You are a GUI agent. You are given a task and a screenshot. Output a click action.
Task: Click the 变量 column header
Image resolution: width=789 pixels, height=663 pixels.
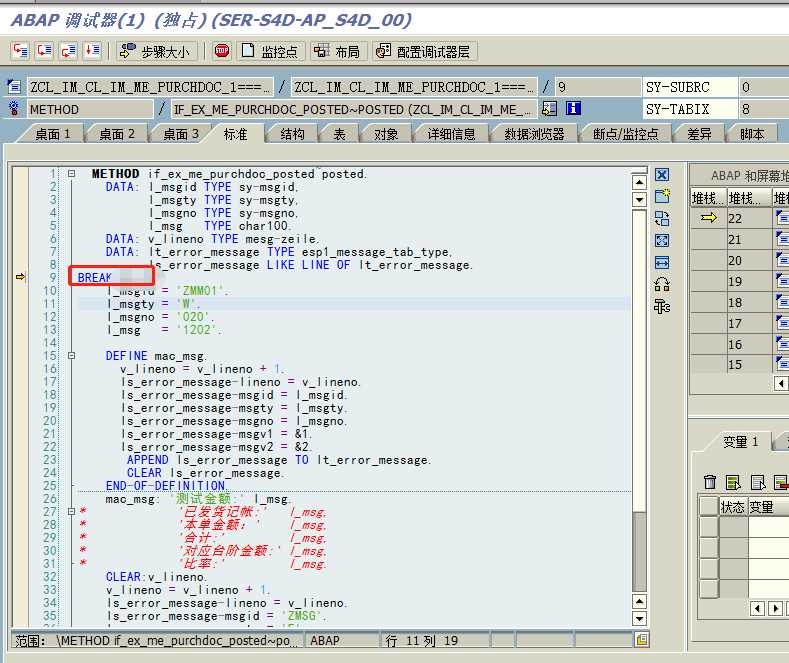pyautogui.click(x=768, y=507)
